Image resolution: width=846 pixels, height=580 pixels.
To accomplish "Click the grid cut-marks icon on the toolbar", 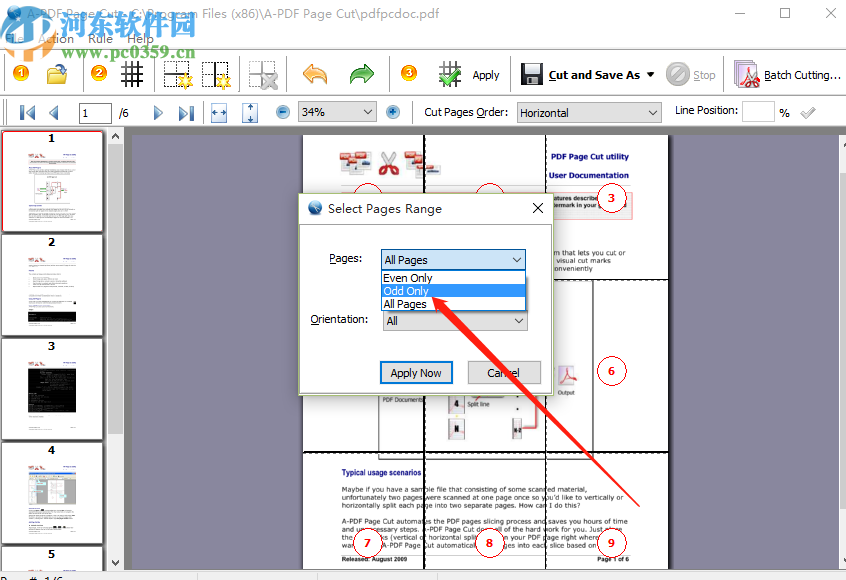I will tap(131, 74).
